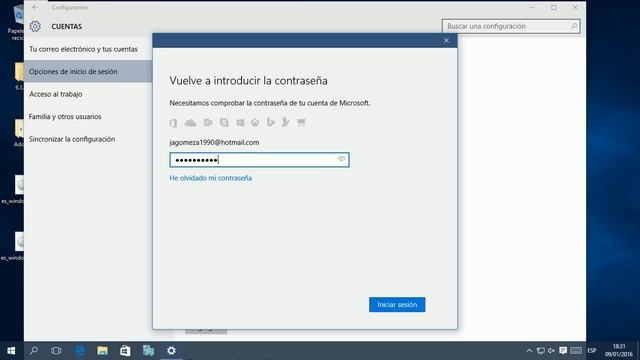The height and width of the screenshot is (360, 640).
Task: Select 'Opciones de inicio de sesión'
Action: pyautogui.click(x=88, y=71)
